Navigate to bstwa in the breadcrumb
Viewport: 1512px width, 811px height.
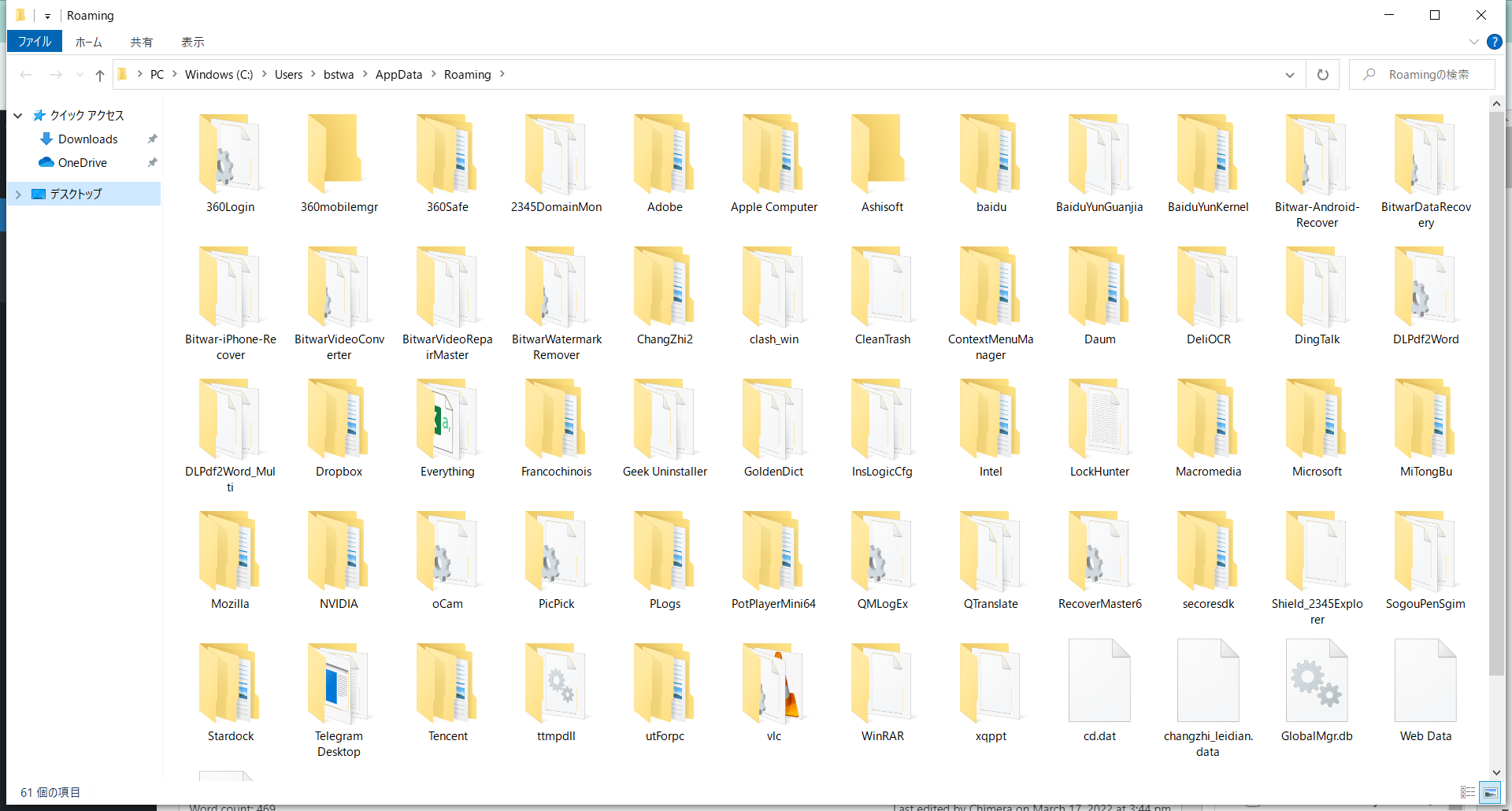pyautogui.click(x=339, y=74)
